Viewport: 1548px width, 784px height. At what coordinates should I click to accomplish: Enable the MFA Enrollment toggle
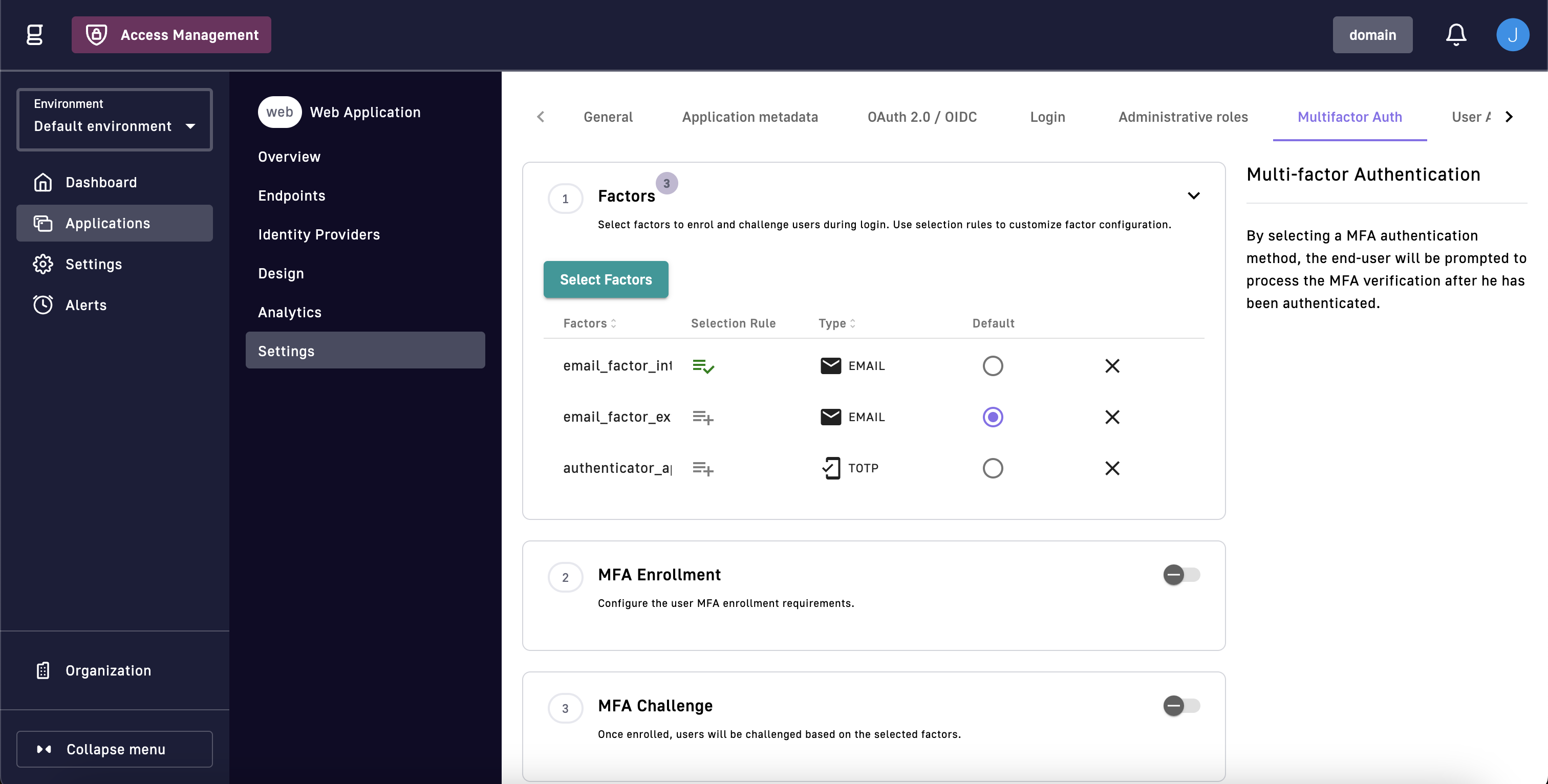click(x=1181, y=575)
